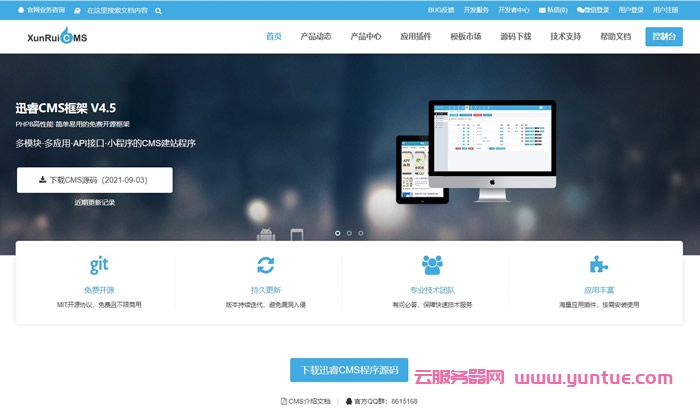This screenshot has height=414, width=700.
Task: Click the puzzle icon above 应用丰富
Action: [599, 265]
